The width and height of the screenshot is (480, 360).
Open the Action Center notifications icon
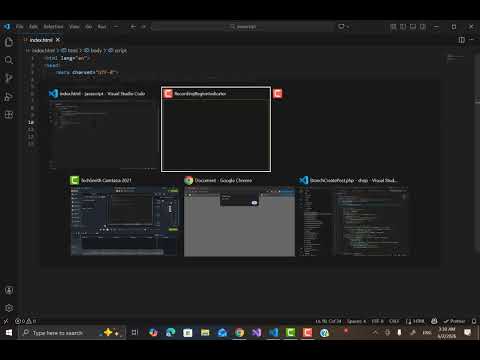(468, 333)
